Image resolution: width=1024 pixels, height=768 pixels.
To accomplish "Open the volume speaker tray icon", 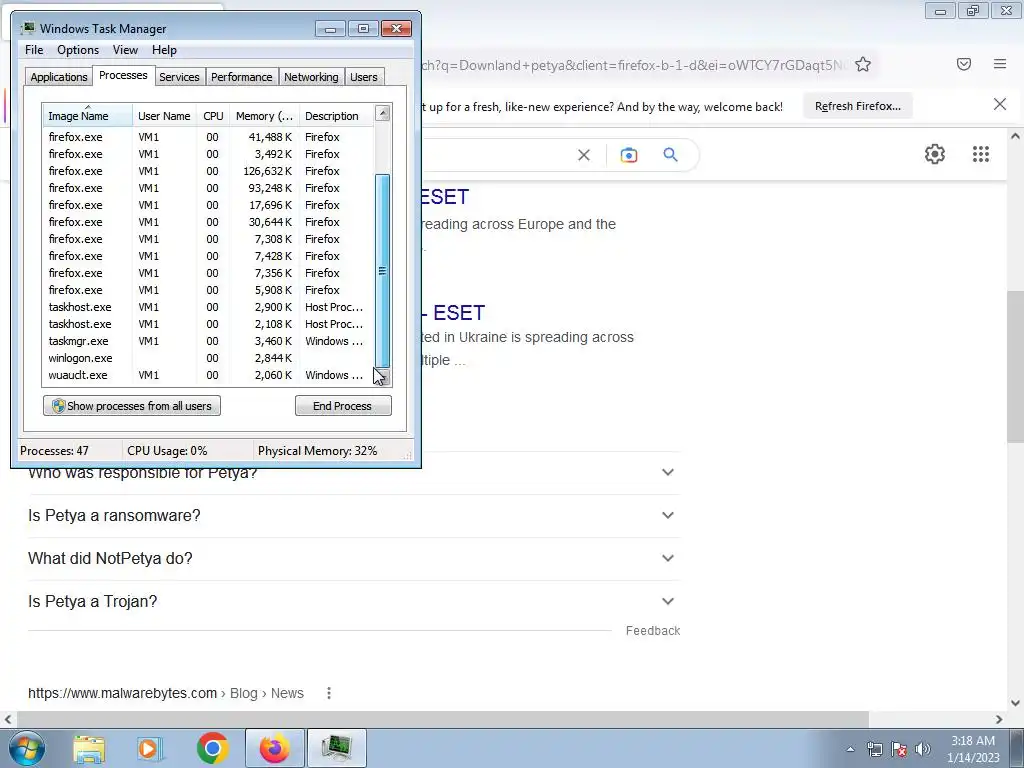I will point(922,749).
